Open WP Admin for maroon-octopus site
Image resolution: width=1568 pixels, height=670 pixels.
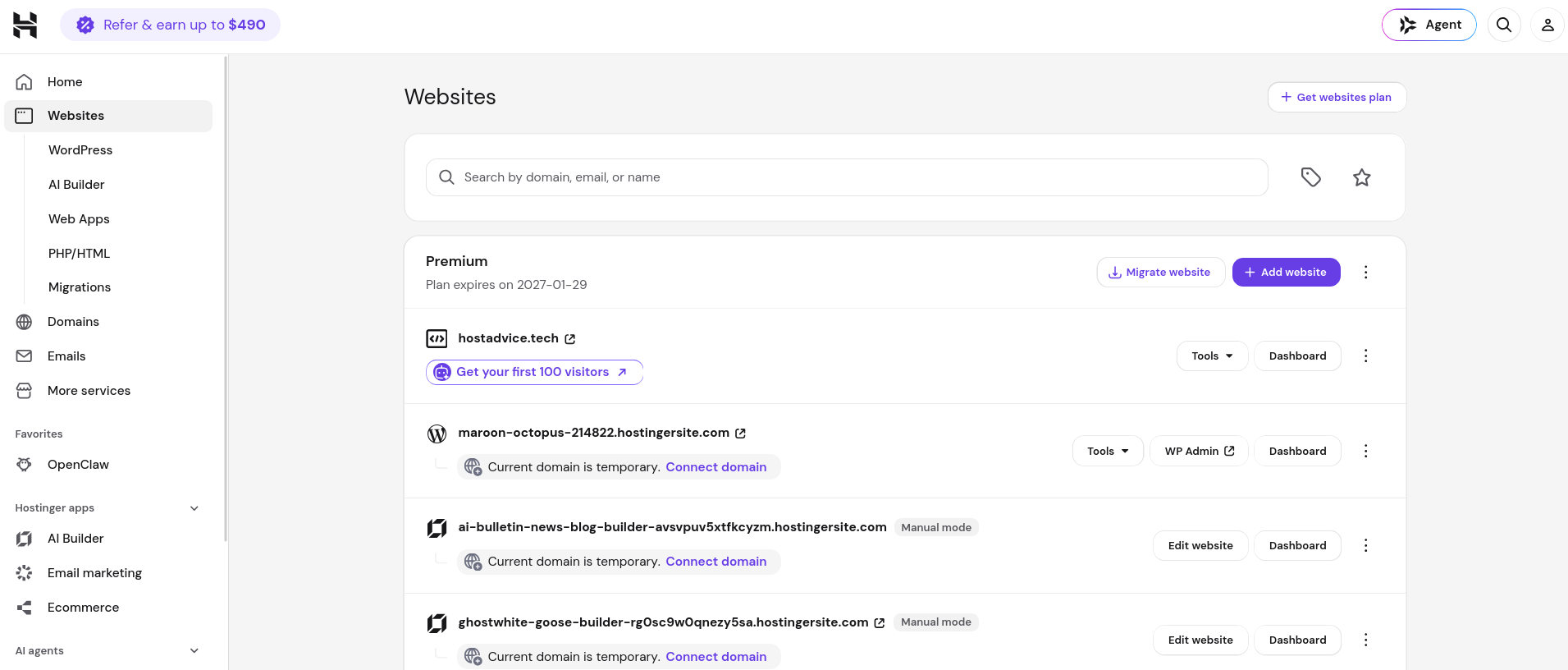[1199, 451]
